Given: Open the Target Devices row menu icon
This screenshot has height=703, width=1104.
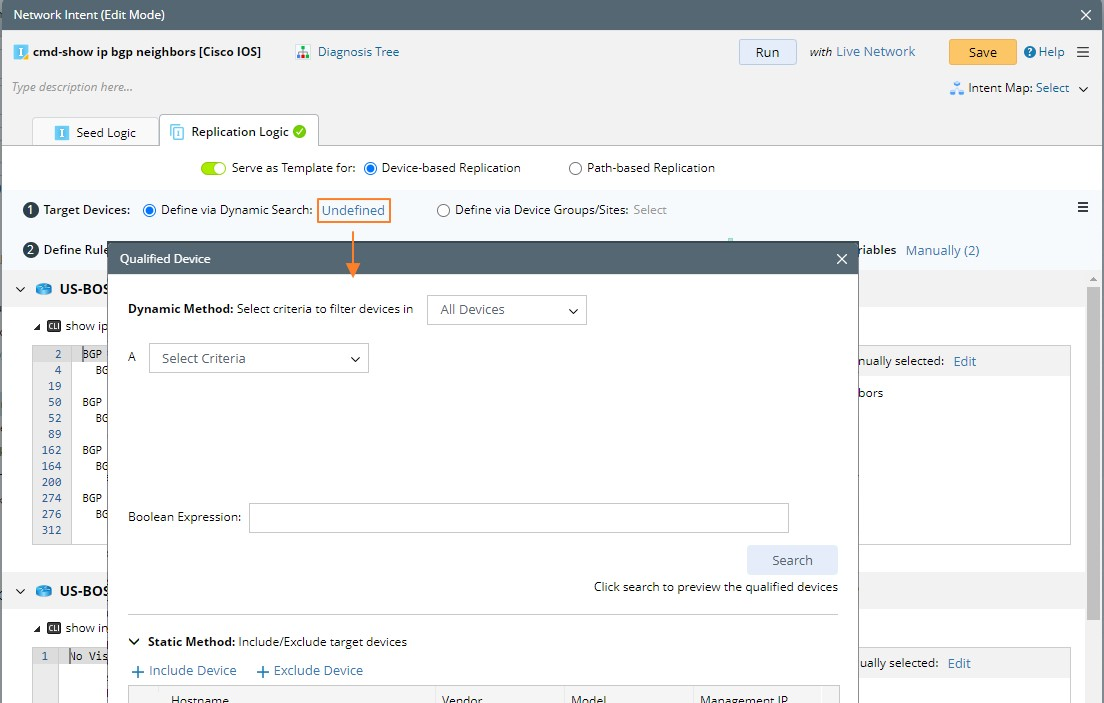Looking at the screenshot, I should tap(1083, 207).
